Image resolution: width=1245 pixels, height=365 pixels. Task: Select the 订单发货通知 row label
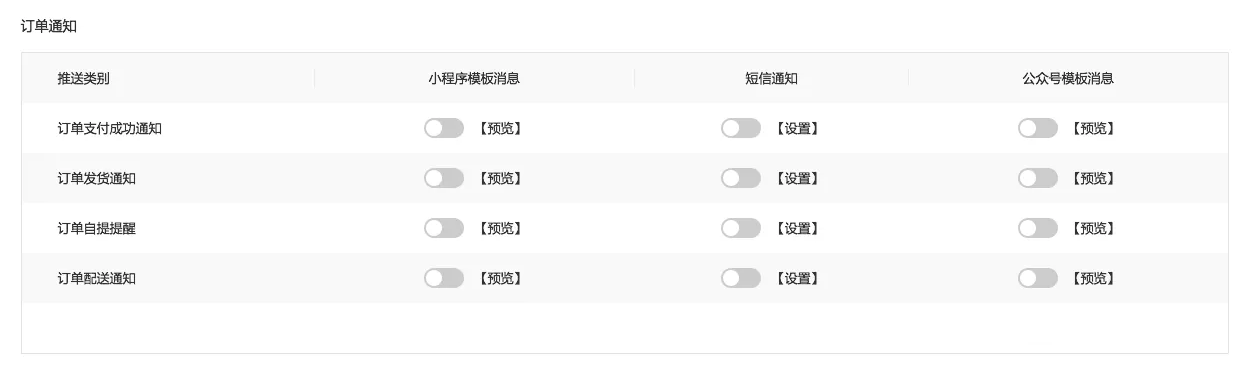tap(97, 178)
